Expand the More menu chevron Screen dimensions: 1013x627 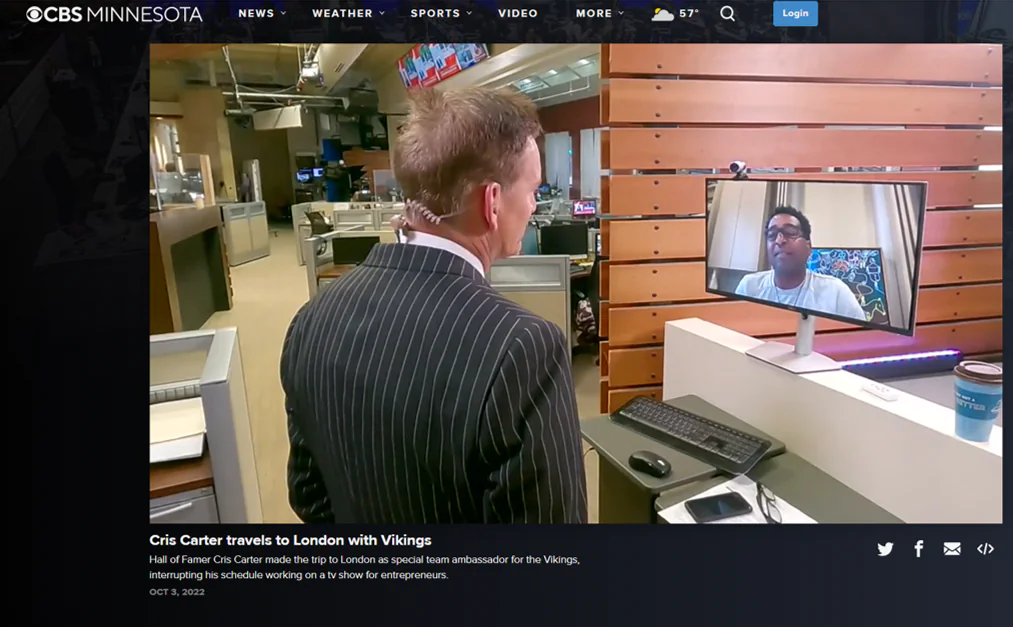point(621,14)
